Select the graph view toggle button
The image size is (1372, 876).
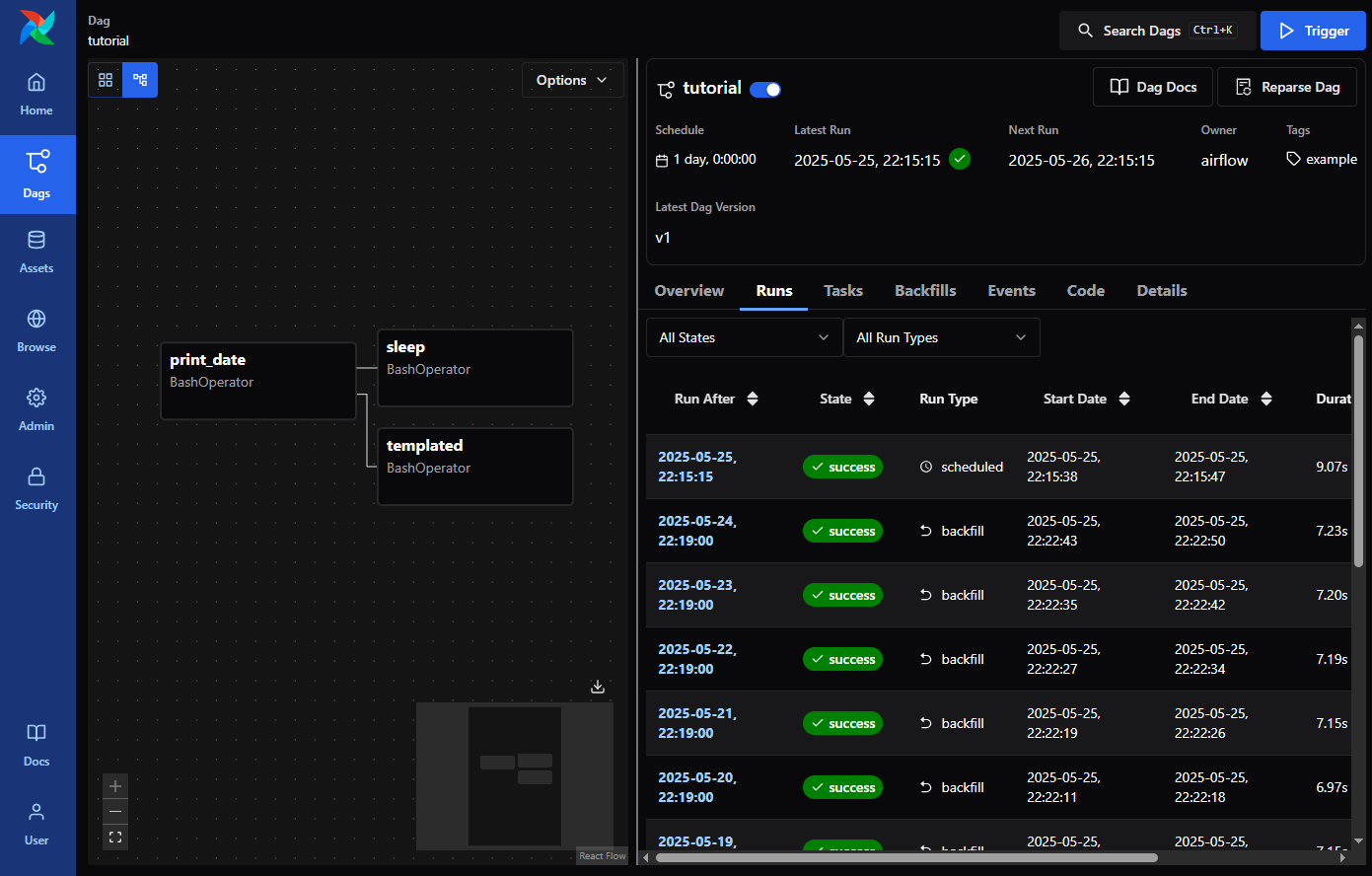click(140, 80)
